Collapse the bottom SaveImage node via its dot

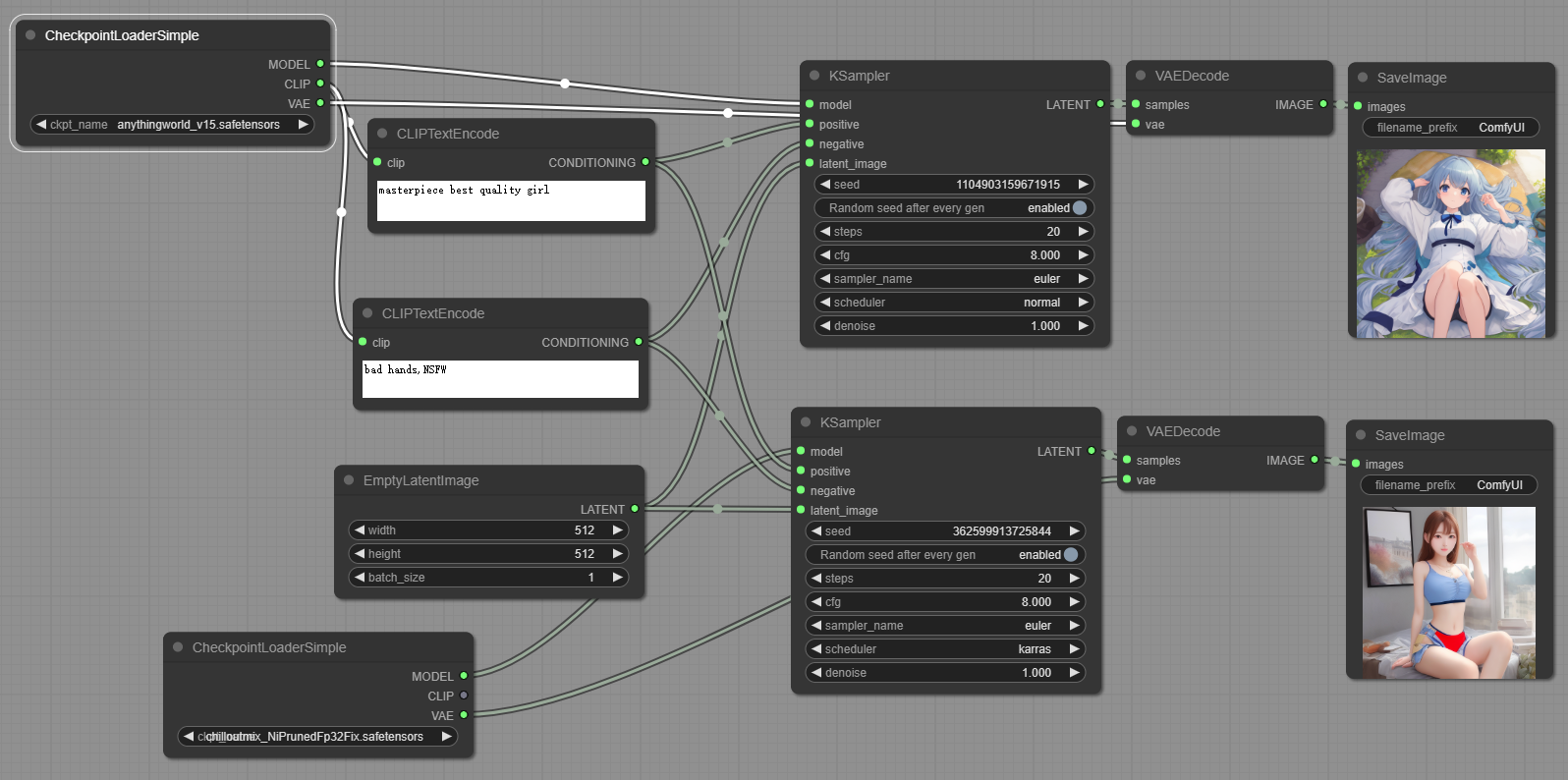[x=1361, y=435]
